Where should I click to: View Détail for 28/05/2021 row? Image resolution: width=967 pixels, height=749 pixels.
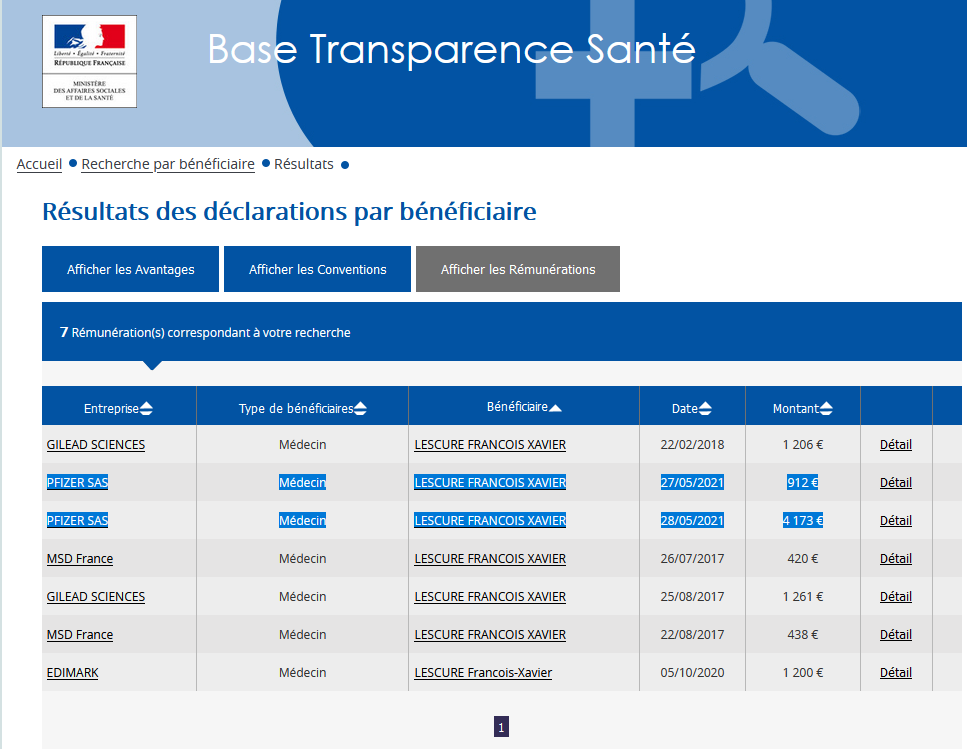[895, 521]
